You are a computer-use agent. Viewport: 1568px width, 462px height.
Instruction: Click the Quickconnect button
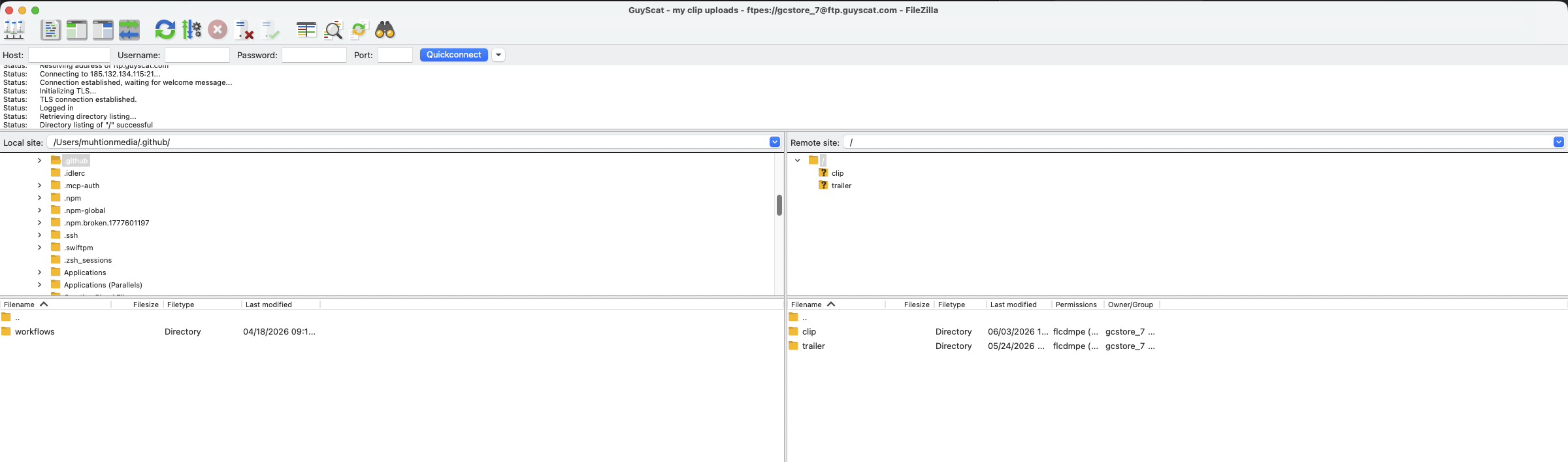[x=454, y=55]
